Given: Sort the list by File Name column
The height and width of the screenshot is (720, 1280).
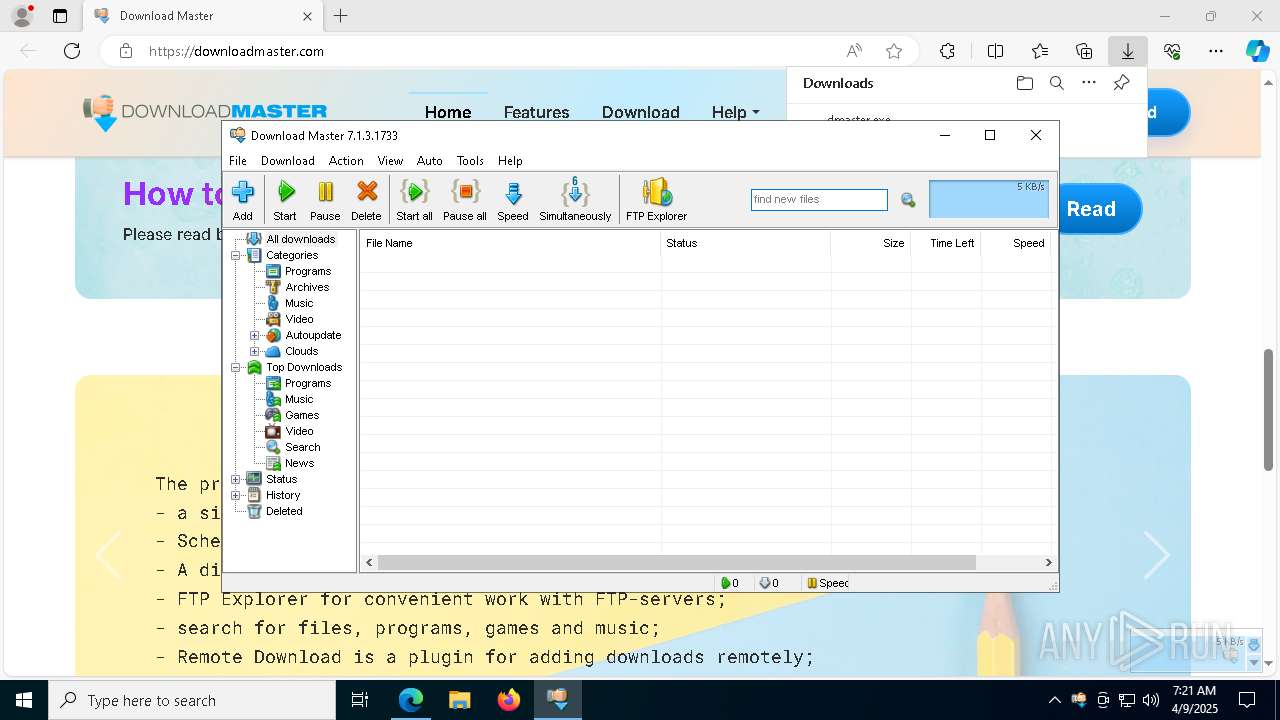Looking at the screenshot, I should pos(510,243).
